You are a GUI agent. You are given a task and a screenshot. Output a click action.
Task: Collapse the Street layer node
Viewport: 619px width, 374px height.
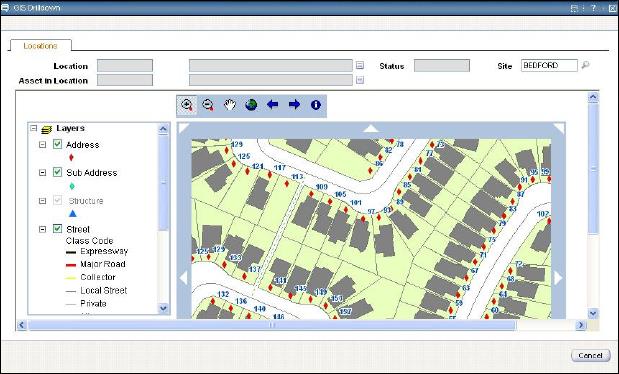pyautogui.click(x=42, y=229)
